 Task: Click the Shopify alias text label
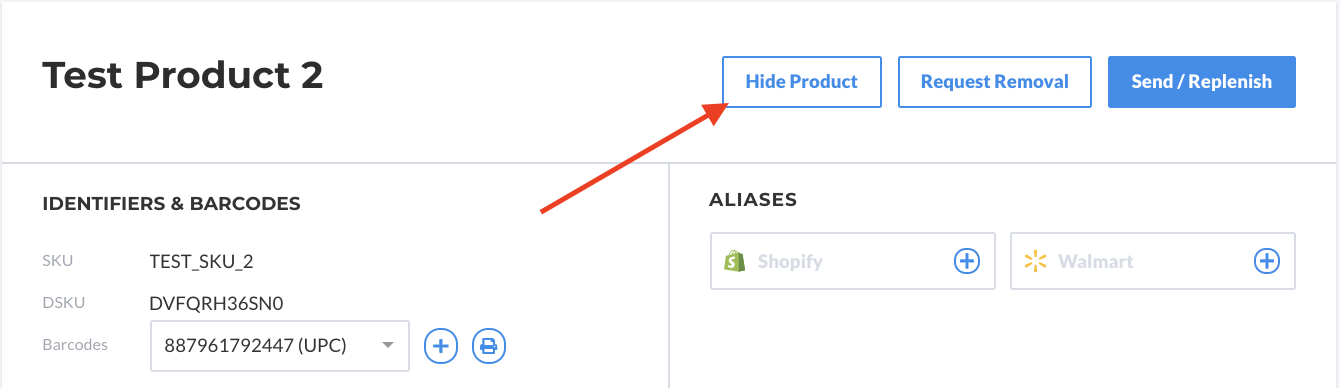coord(790,262)
